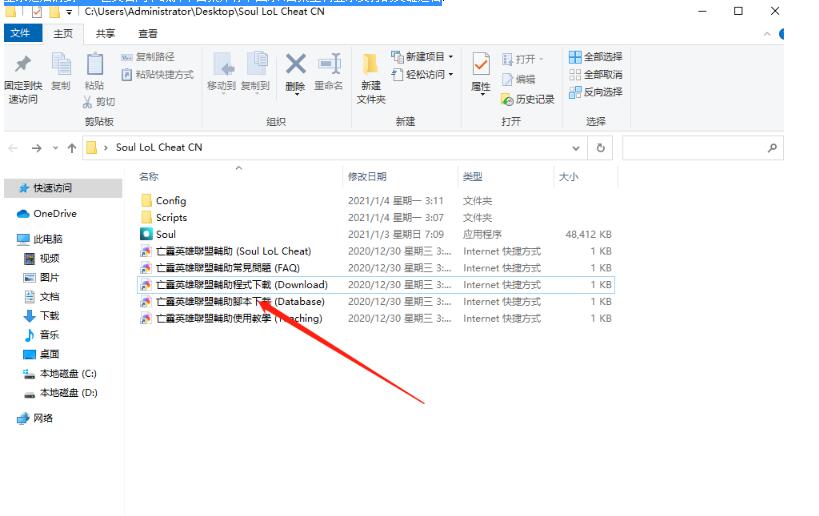Click Select none in ribbon
The height and width of the screenshot is (516, 819).
[x=595, y=75]
